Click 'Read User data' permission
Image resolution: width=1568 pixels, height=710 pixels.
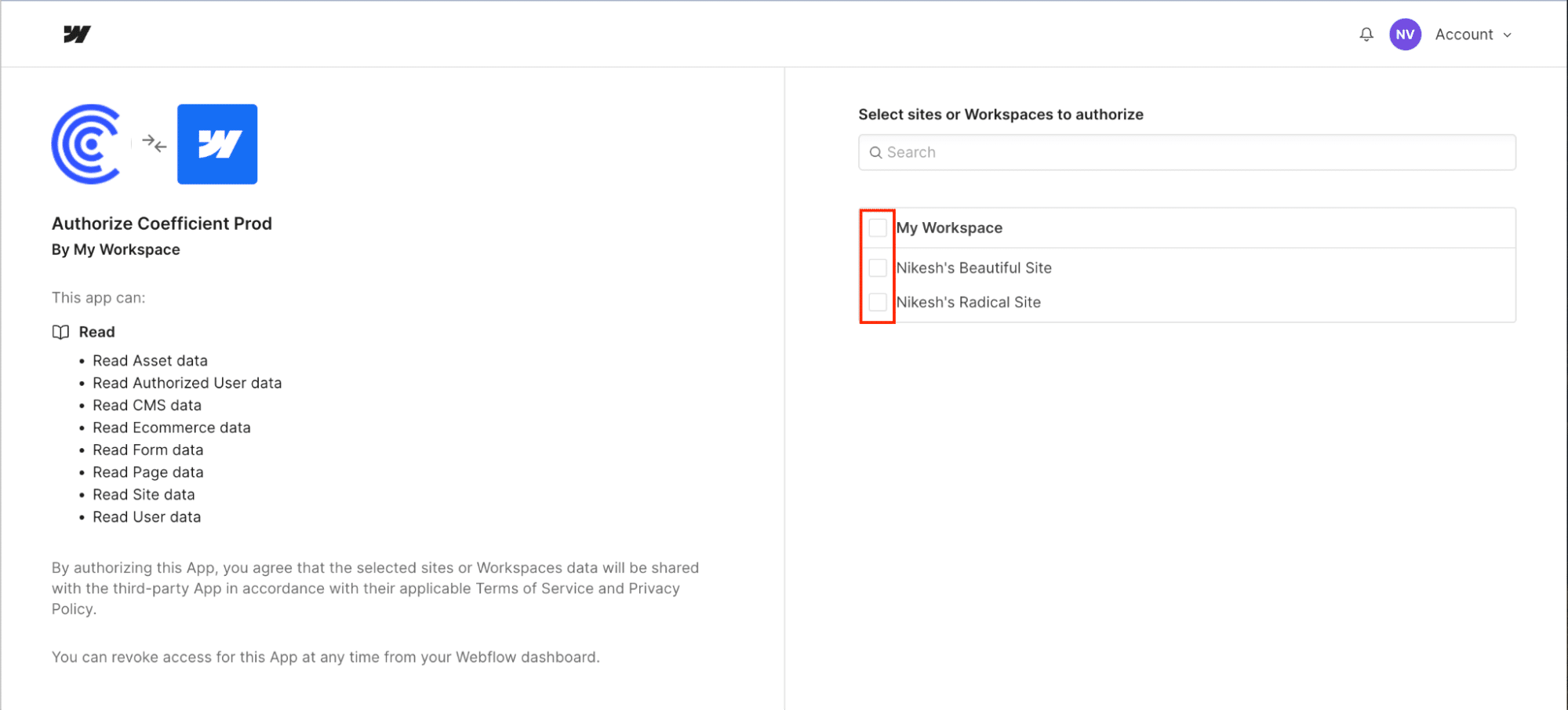click(x=147, y=517)
